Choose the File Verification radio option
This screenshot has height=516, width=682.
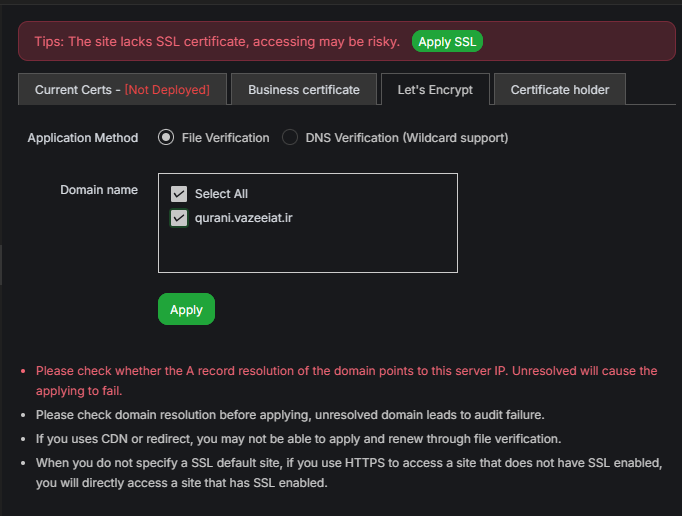tap(166, 137)
